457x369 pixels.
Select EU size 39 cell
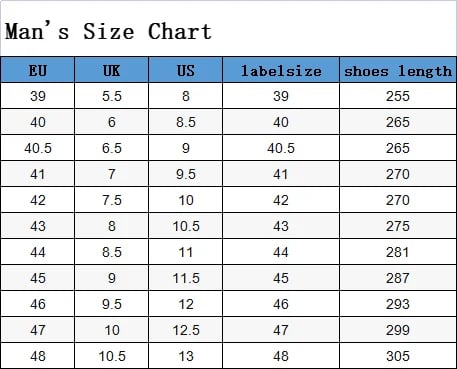(37, 96)
